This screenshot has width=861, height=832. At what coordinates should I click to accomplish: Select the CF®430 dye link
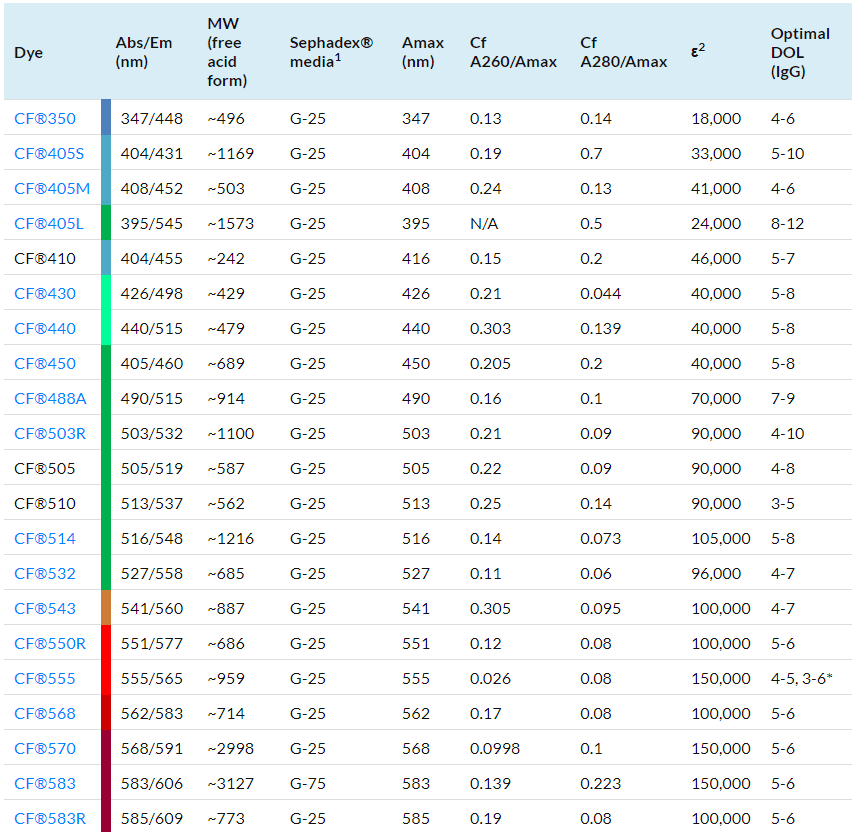(45, 293)
